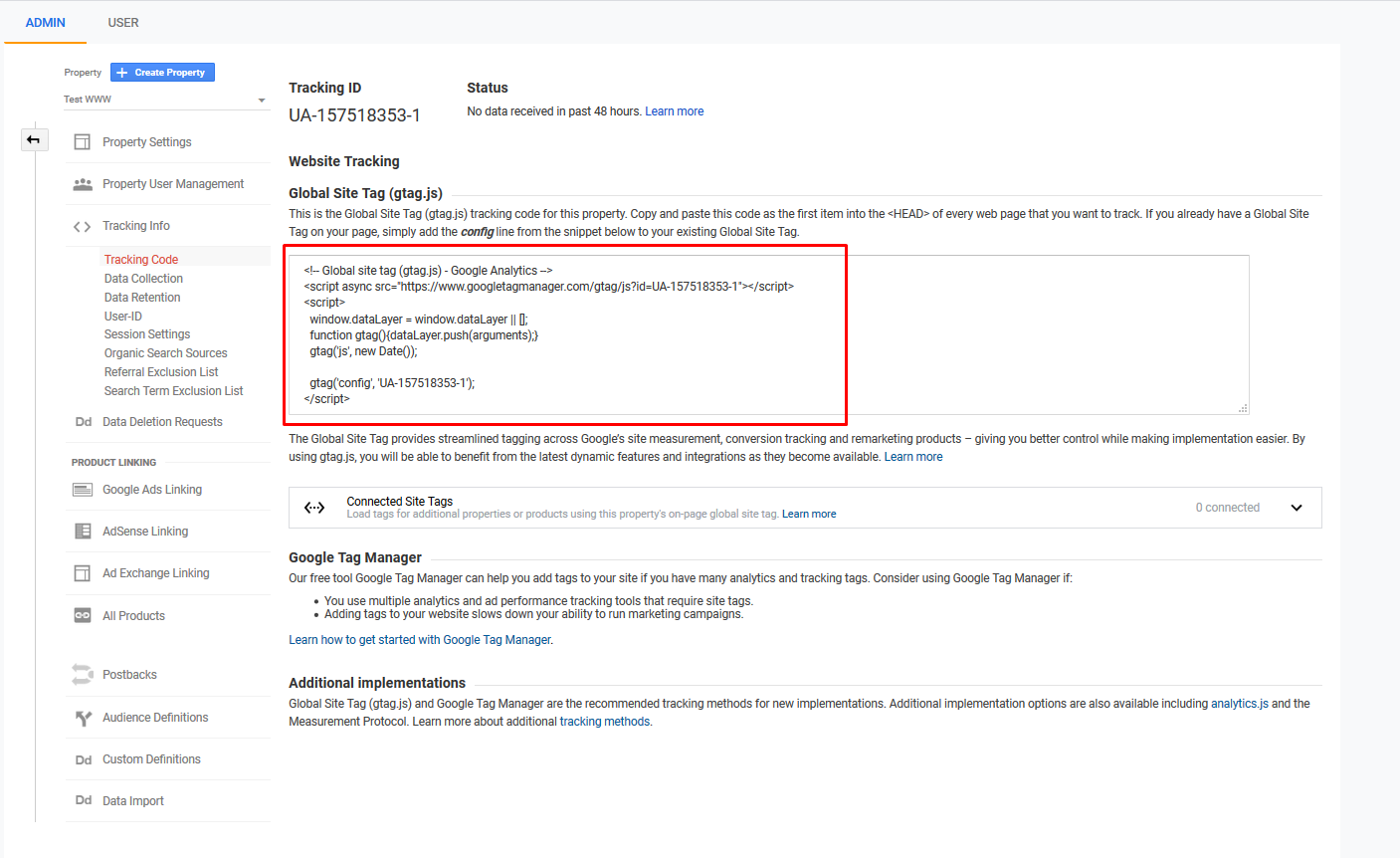Click the AdSense Linking icon
This screenshot has width=1400, height=858.
(83, 532)
